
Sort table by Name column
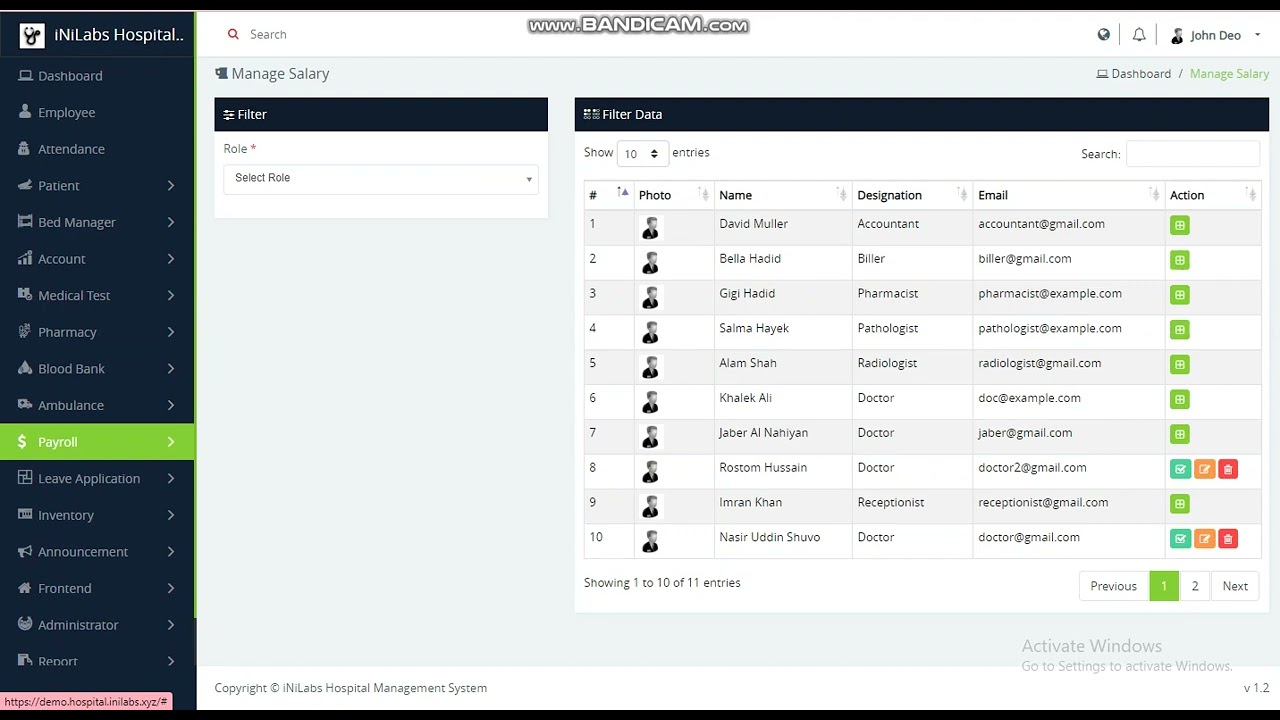pos(783,195)
